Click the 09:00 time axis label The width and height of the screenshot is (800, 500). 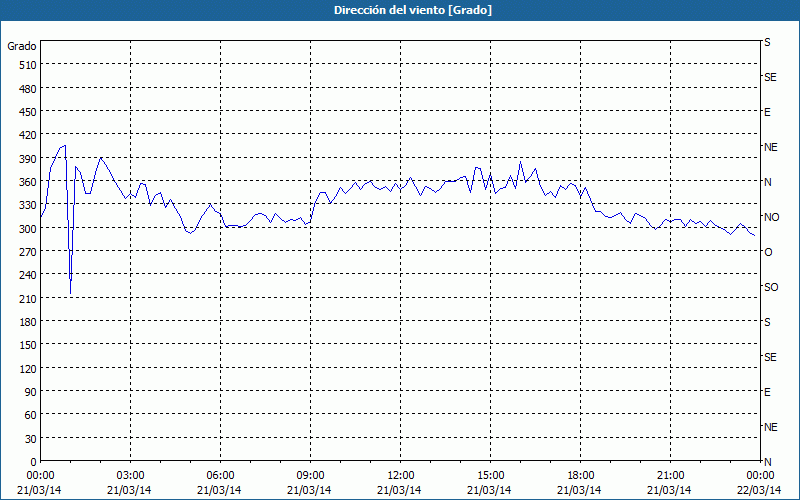[x=310, y=476]
